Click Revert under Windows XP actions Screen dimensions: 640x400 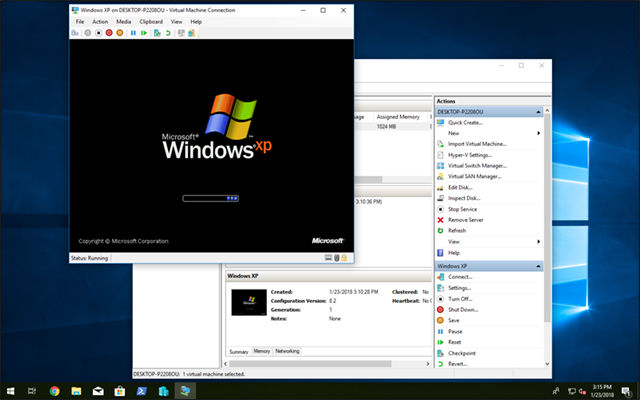(x=457, y=364)
